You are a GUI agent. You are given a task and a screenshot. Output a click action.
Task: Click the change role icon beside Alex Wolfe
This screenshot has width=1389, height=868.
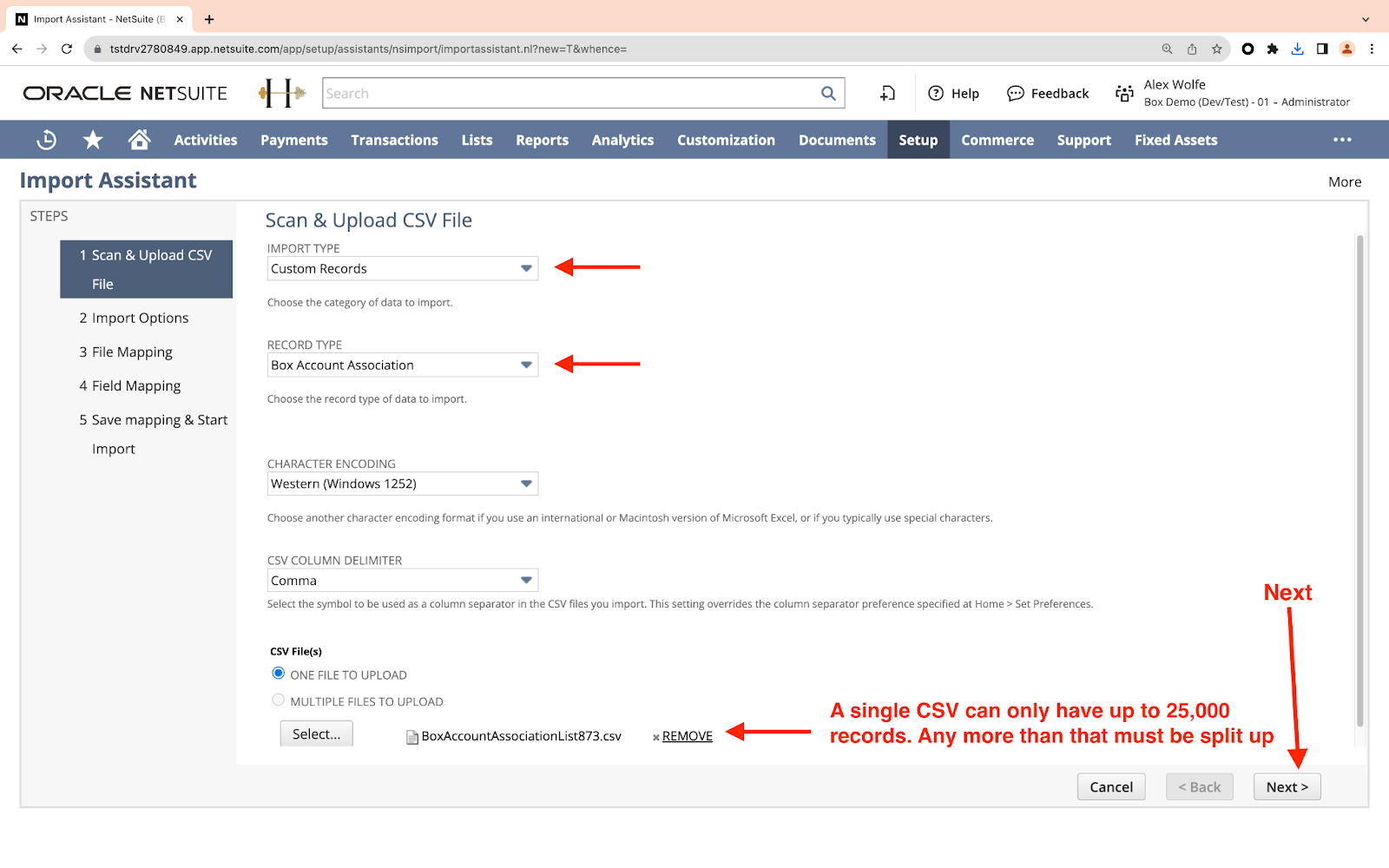click(1124, 94)
